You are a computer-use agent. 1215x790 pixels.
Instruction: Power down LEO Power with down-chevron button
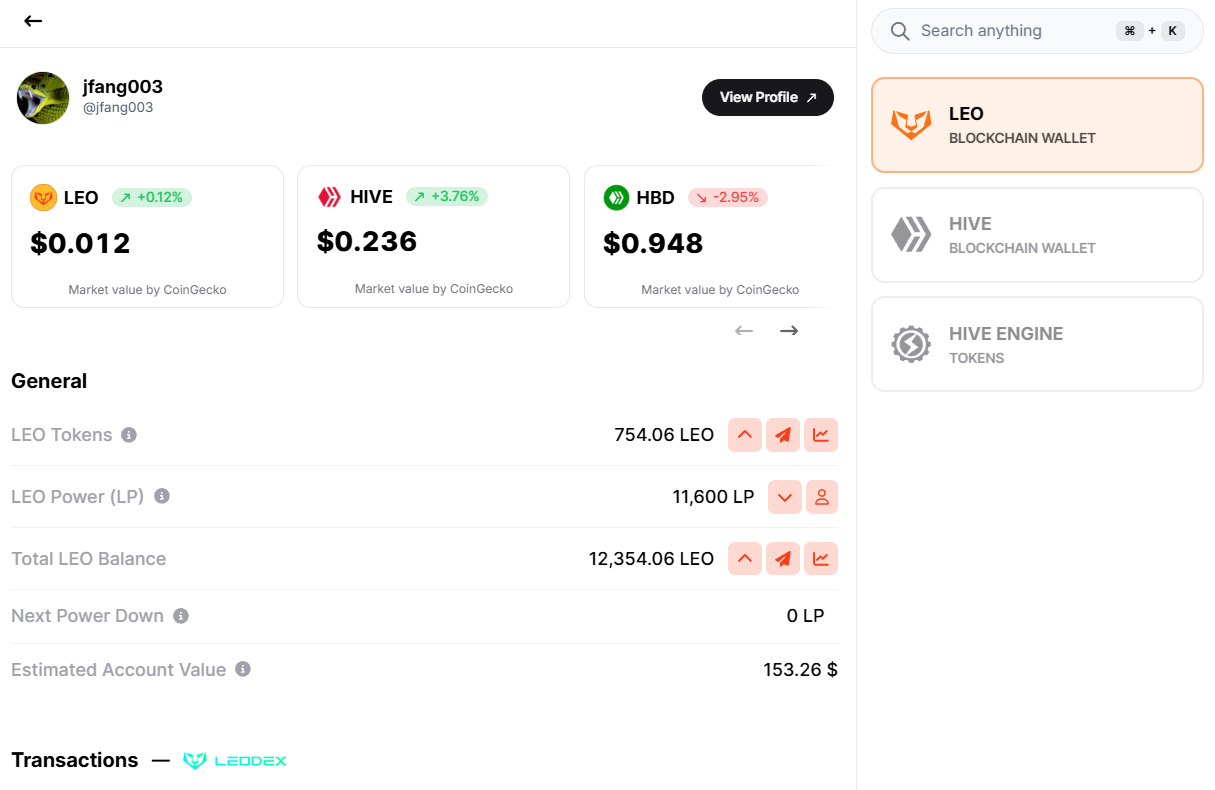coord(785,497)
